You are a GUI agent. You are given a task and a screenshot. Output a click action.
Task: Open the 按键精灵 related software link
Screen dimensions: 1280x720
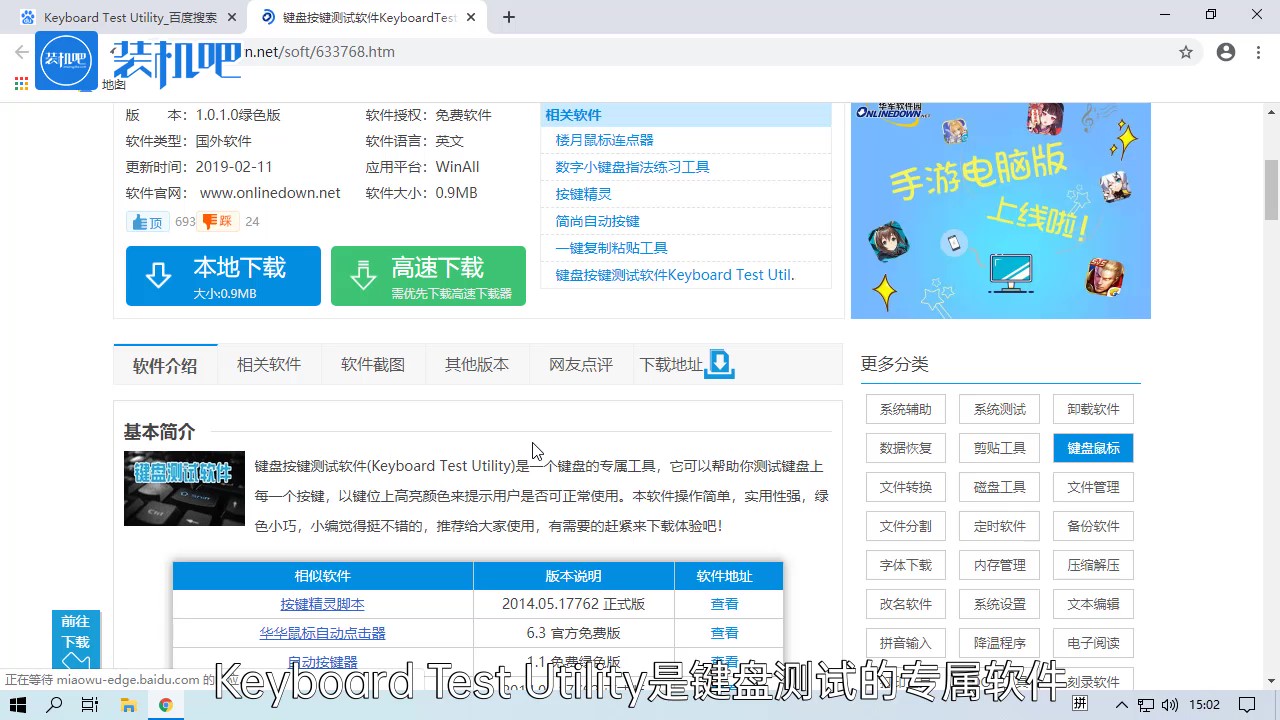pyautogui.click(x=583, y=194)
